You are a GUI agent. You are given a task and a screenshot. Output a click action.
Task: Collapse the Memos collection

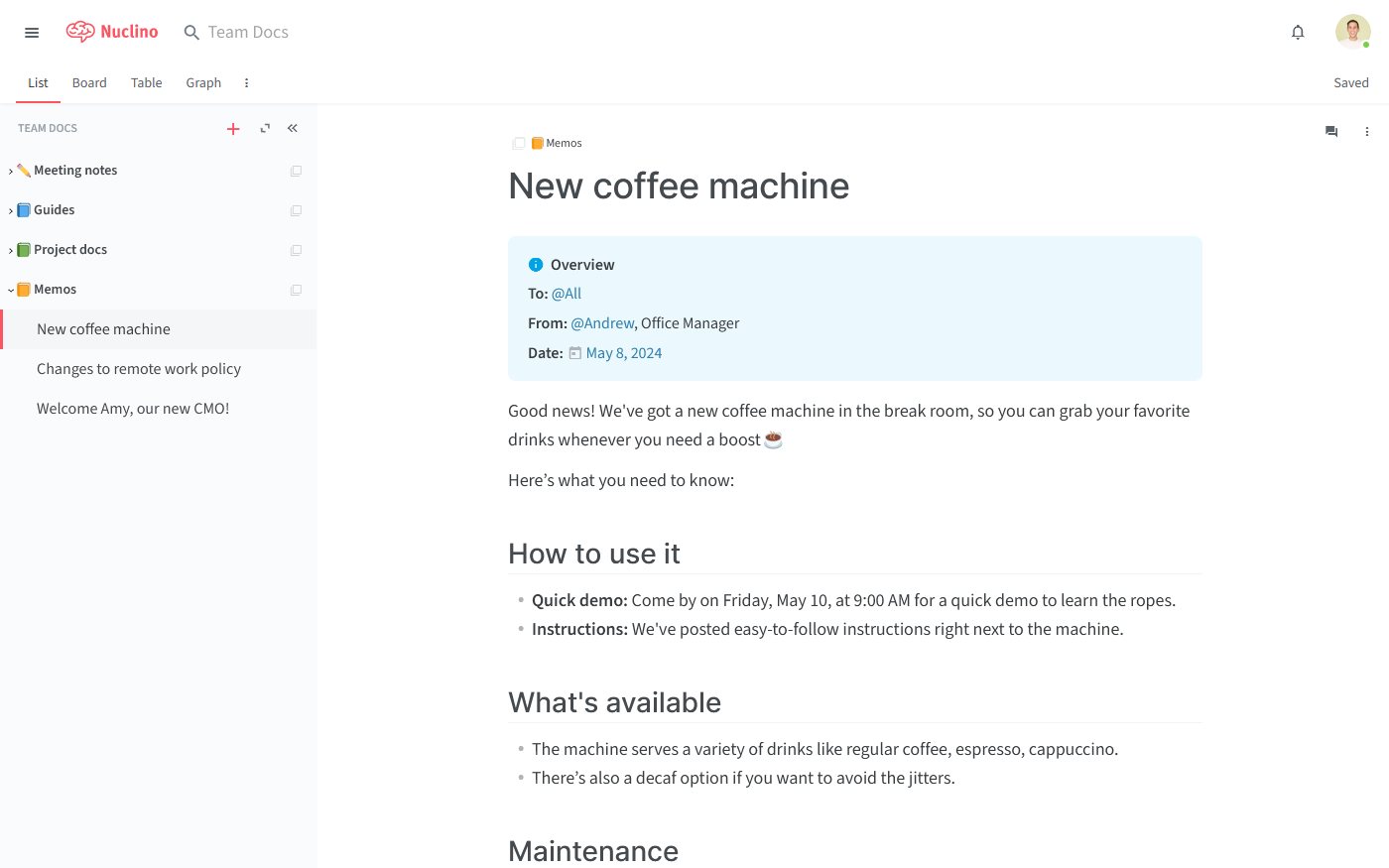click(x=11, y=291)
